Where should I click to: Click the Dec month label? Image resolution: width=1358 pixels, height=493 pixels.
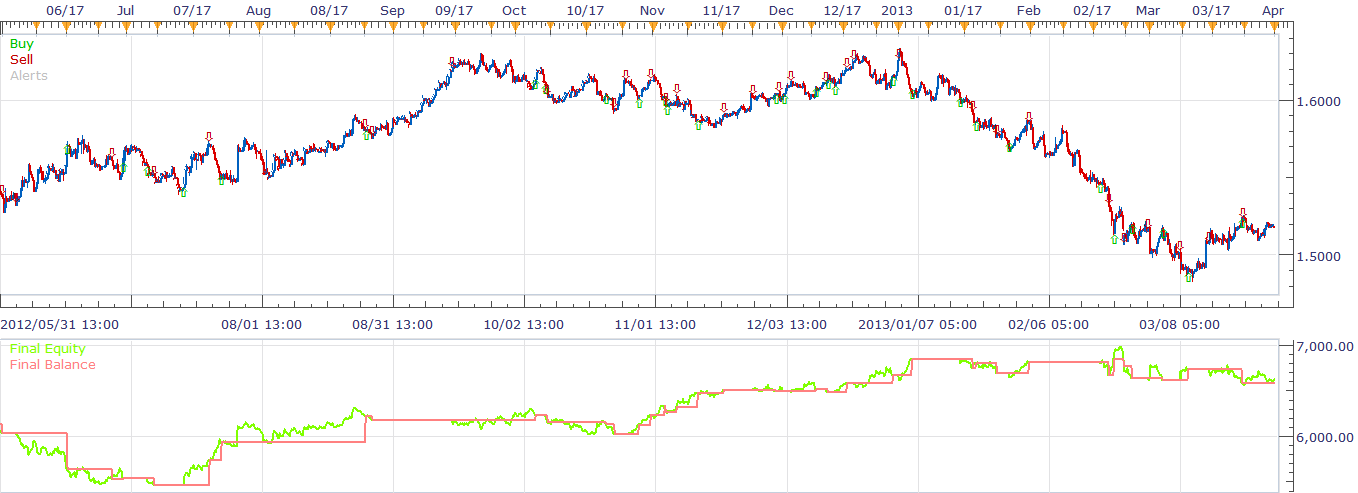781,9
